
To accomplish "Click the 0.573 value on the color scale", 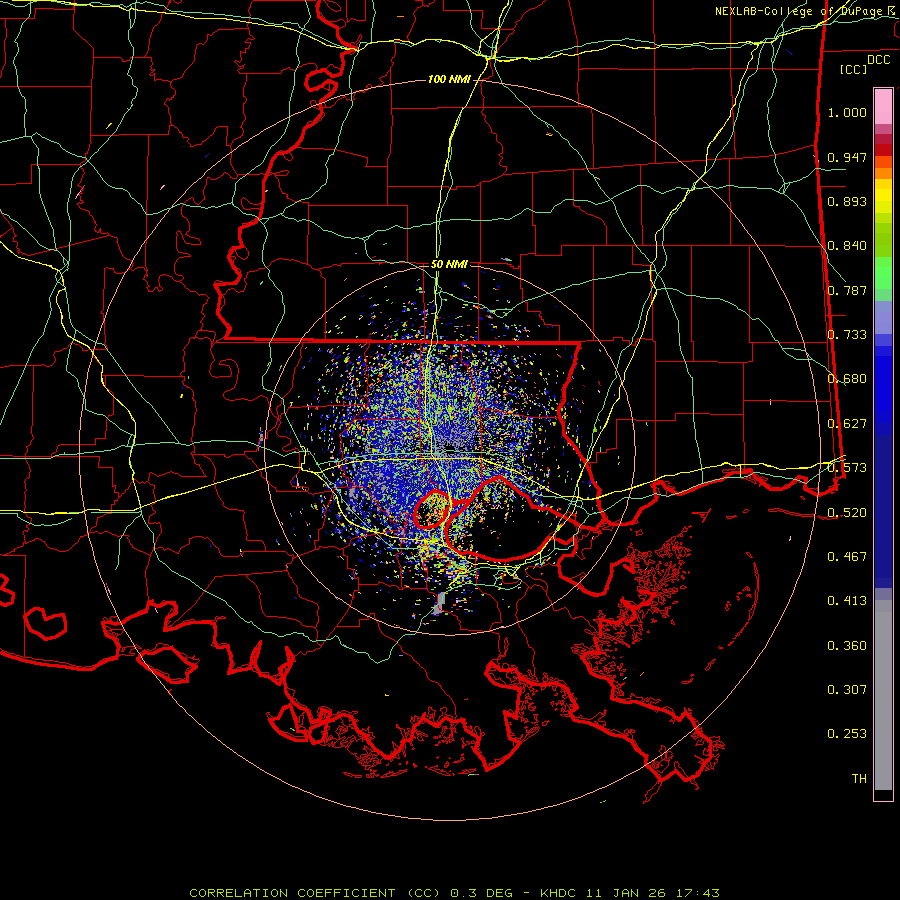I will [847, 468].
